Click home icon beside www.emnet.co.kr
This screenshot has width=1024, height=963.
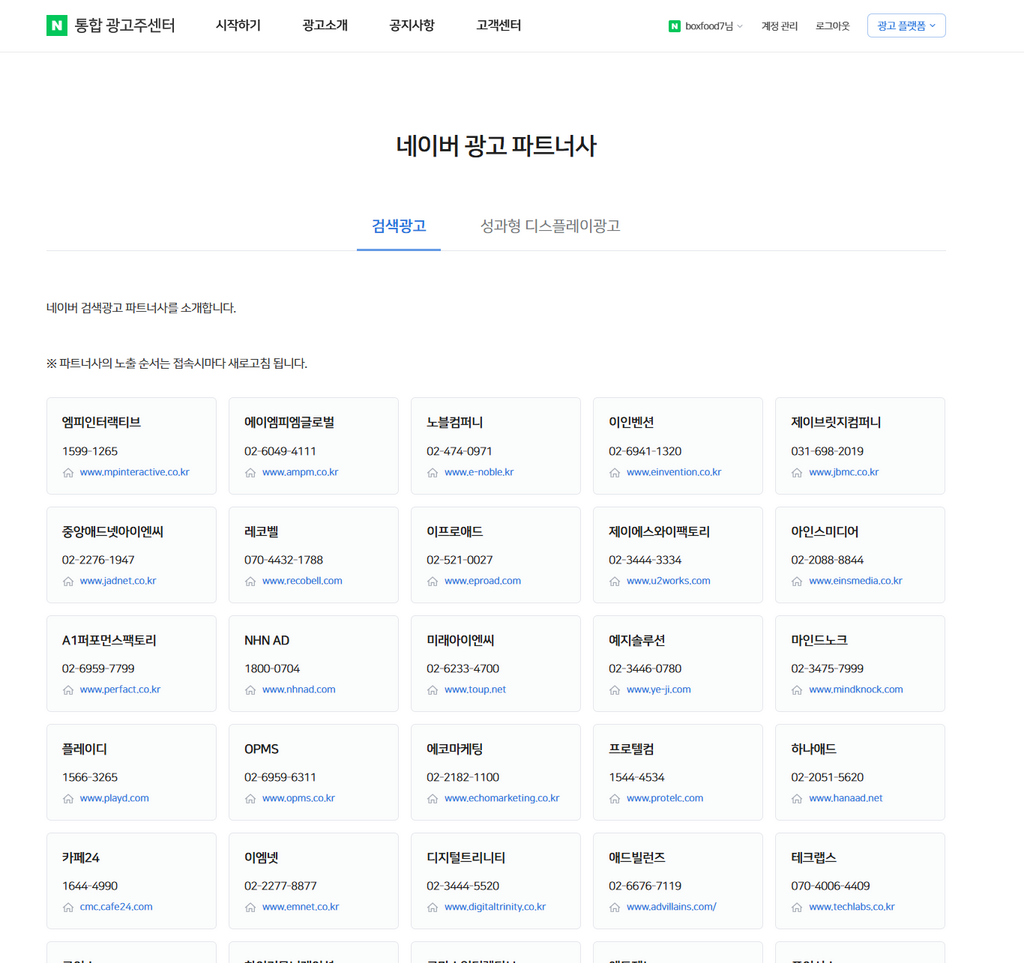point(250,908)
